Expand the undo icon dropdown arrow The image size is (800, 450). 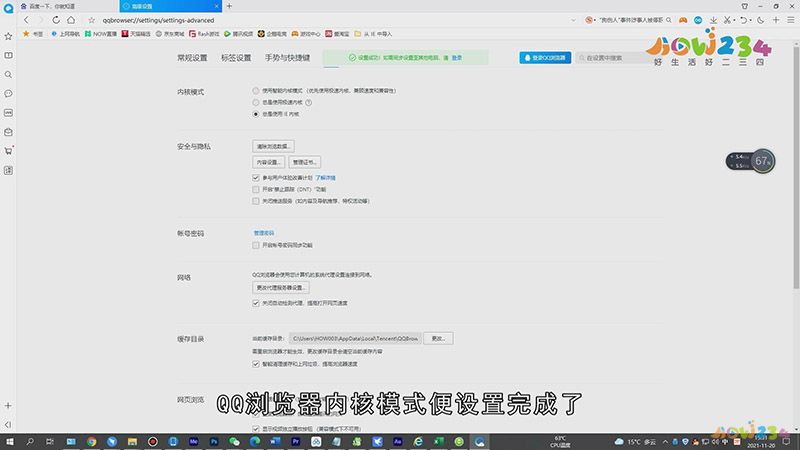[x=750, y=20]
